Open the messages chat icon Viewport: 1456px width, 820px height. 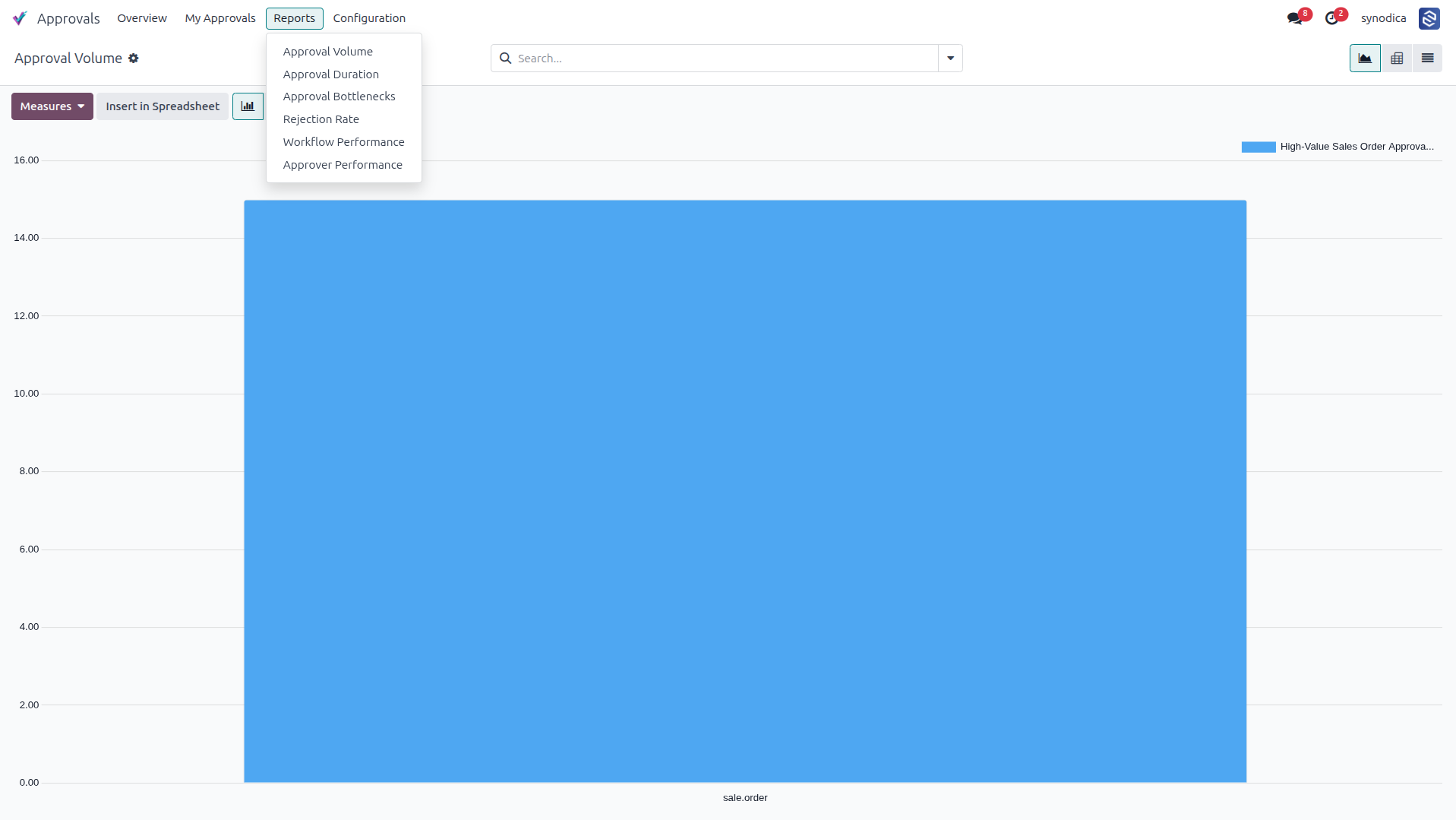(1295, 18)
